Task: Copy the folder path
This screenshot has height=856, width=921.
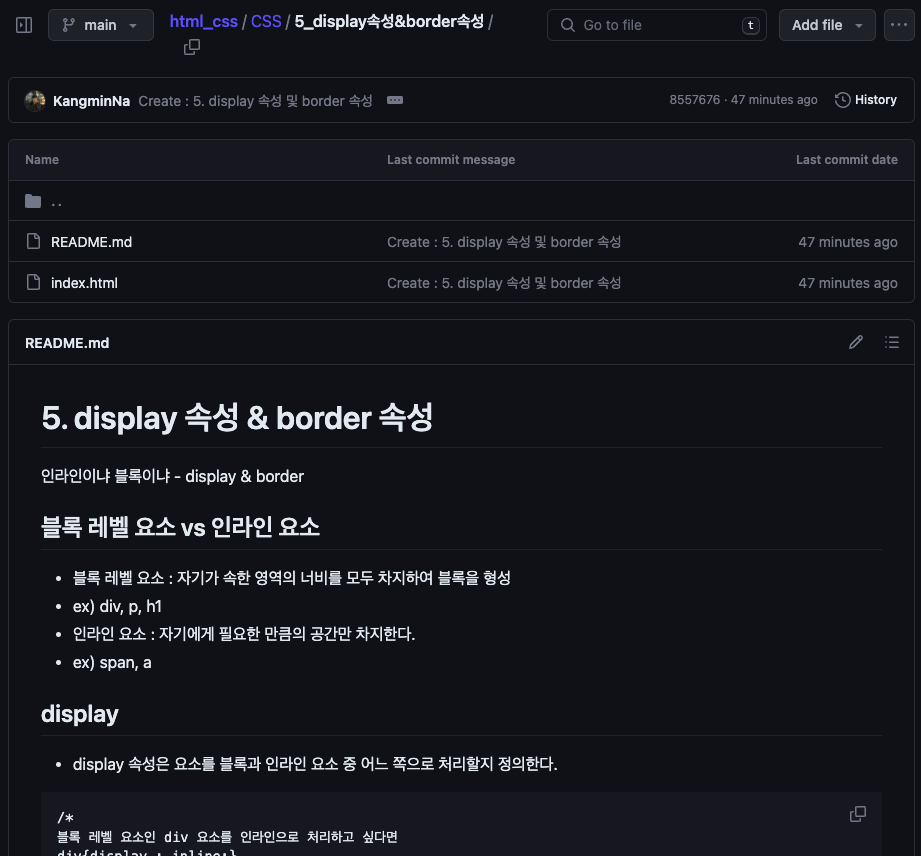Action: pyautogui.click(x=191, y=47)
